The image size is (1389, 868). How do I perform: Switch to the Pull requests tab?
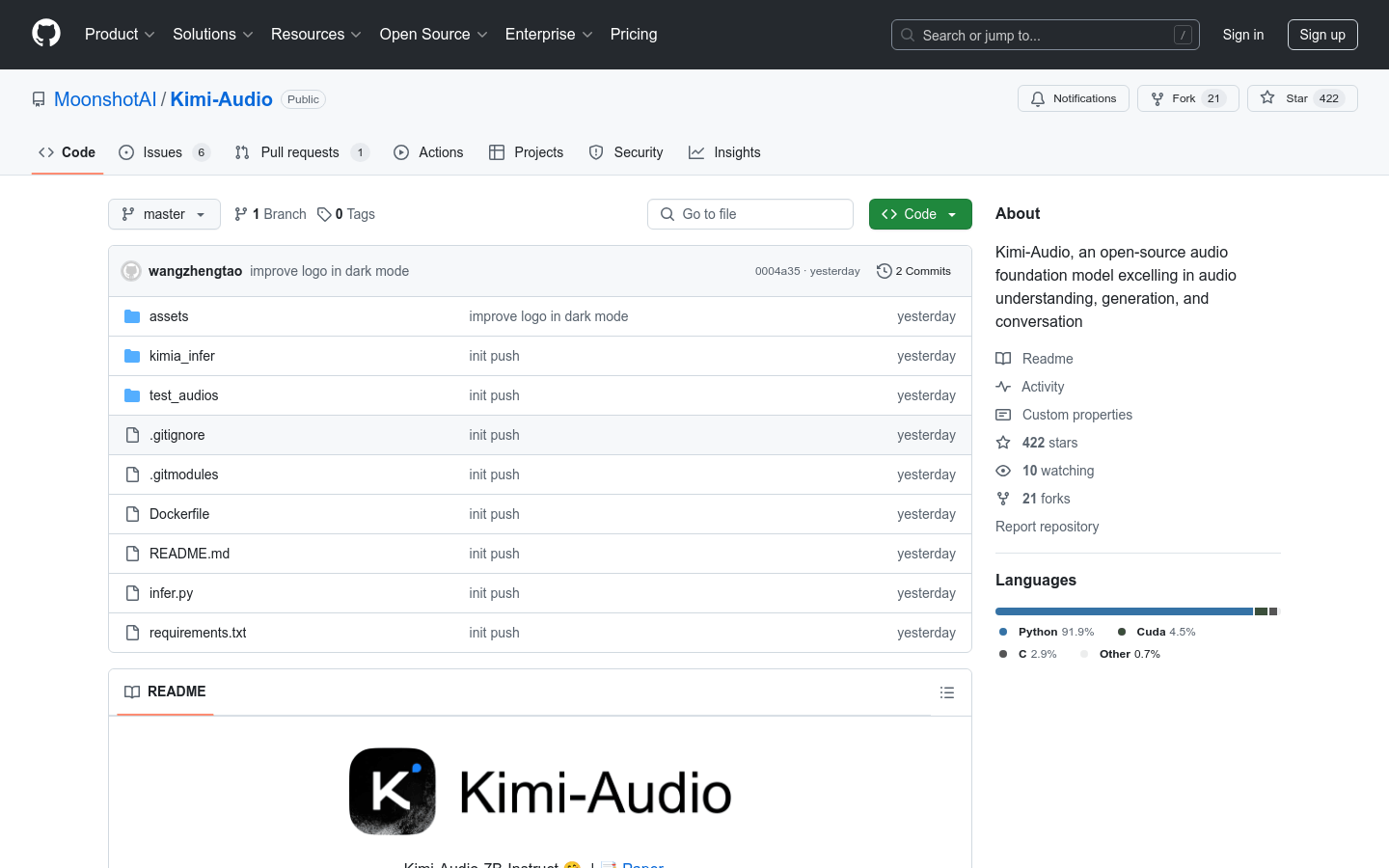coord(301,152)
